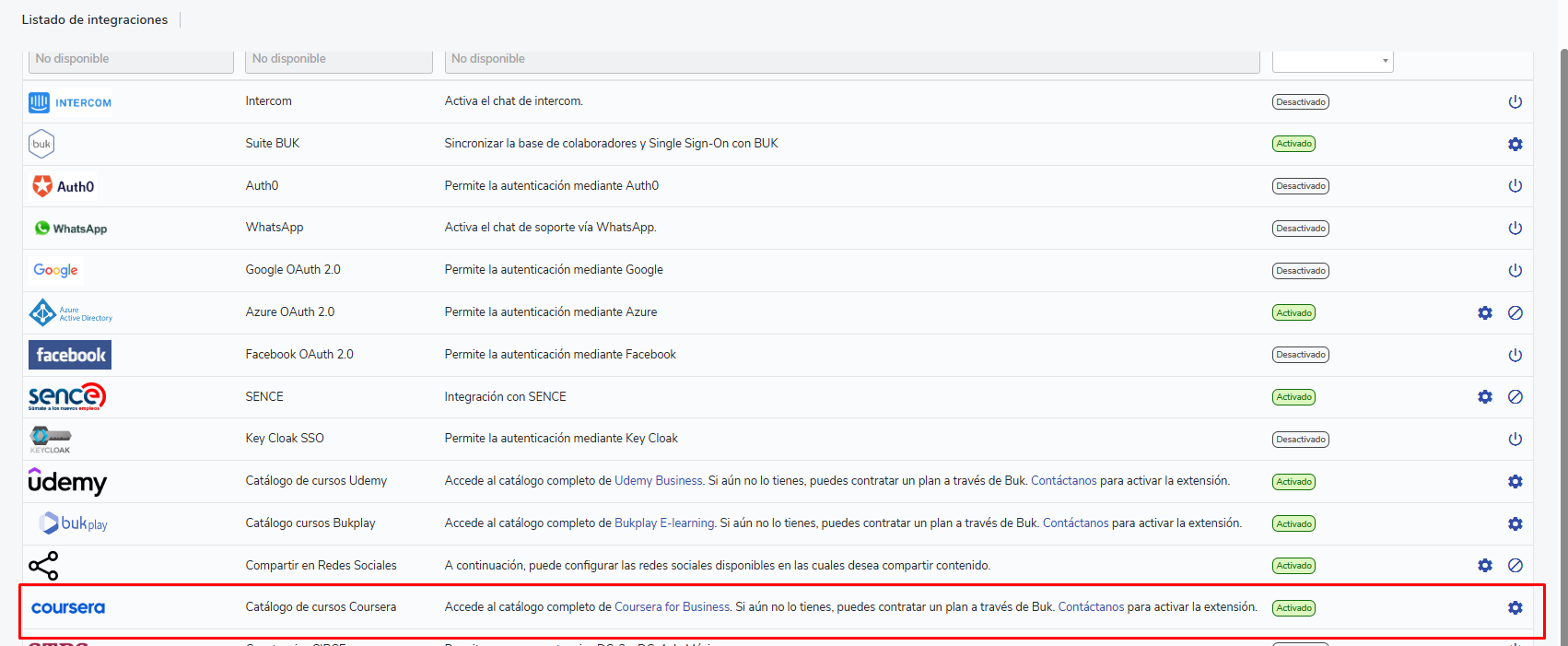Image resolution: width=1568 pixels, height=646 pixels.
Task: Click the Facebook logo thumbnail
Action: point(70,355)
